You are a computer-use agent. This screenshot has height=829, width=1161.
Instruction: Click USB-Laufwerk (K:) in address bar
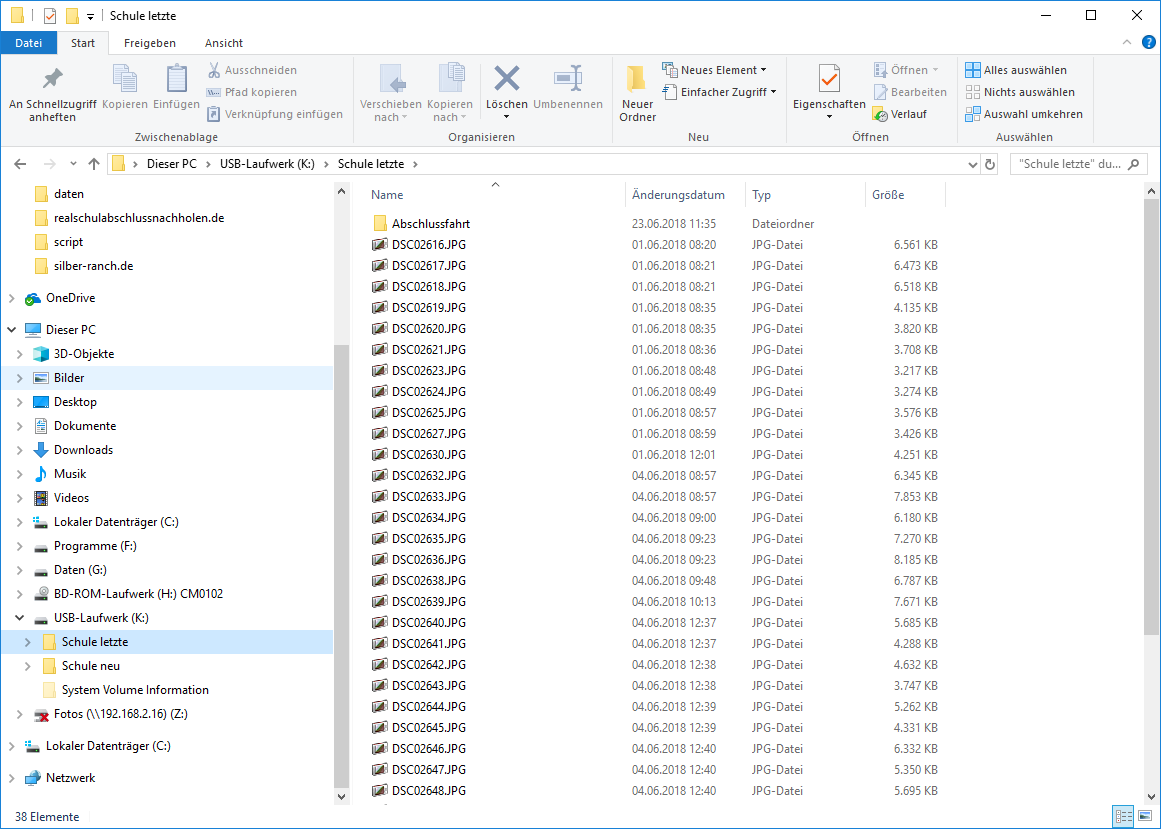click(x=267, y=164)
